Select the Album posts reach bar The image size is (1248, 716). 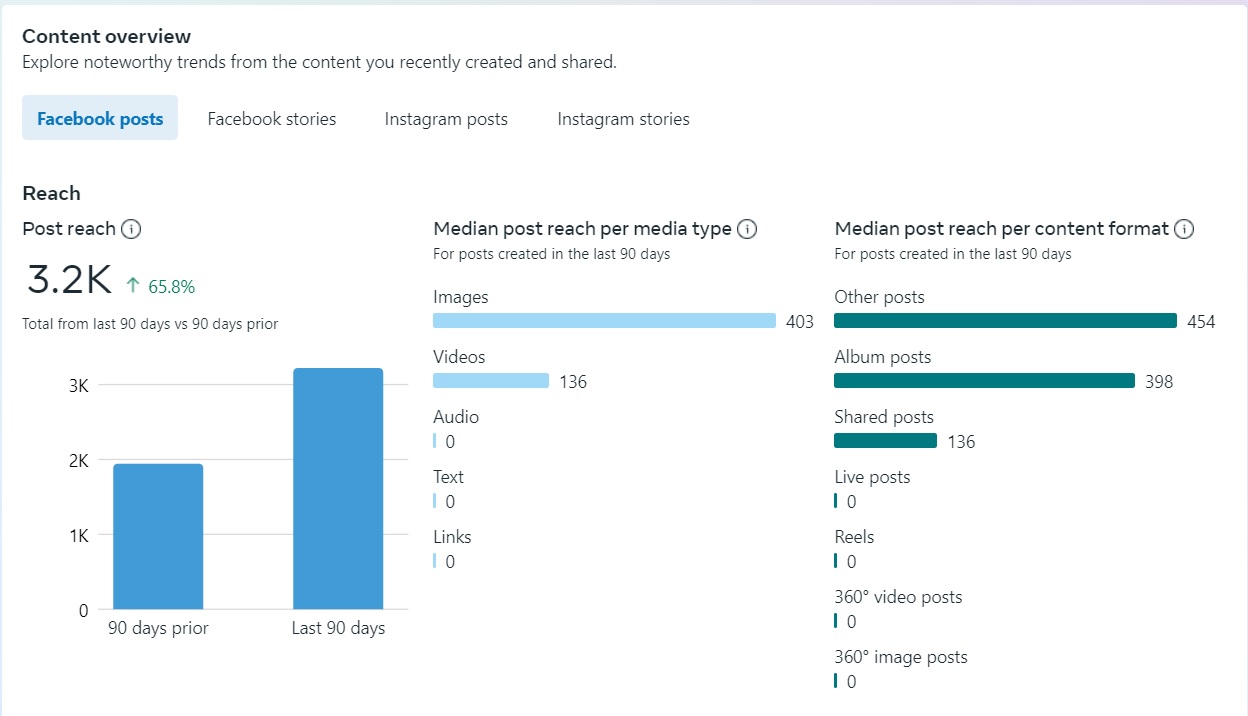tap(984, 381)
